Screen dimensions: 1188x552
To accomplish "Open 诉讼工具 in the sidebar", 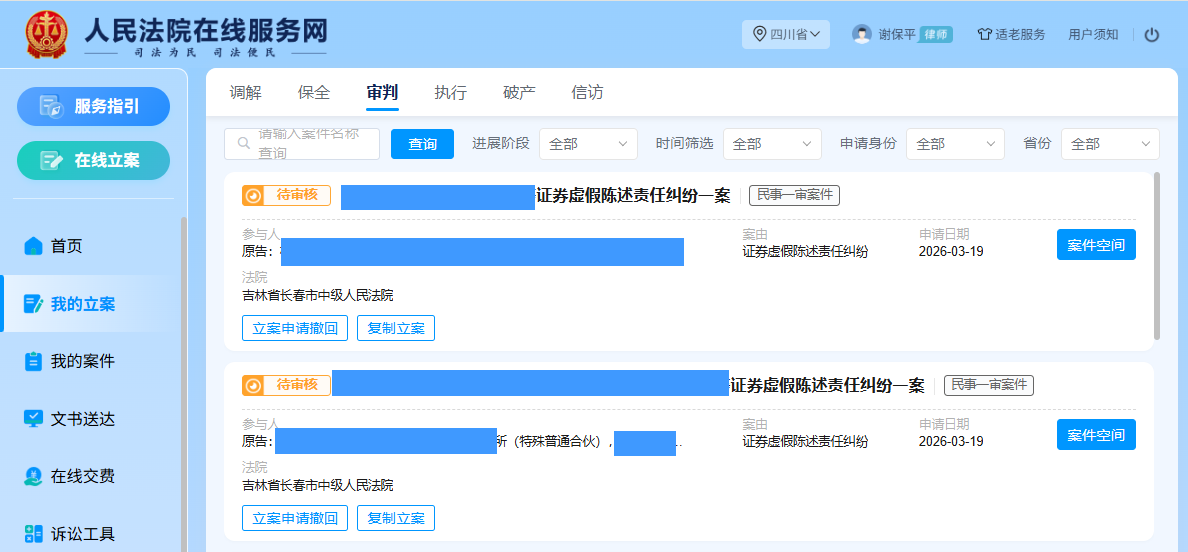I will coord(83,534).
